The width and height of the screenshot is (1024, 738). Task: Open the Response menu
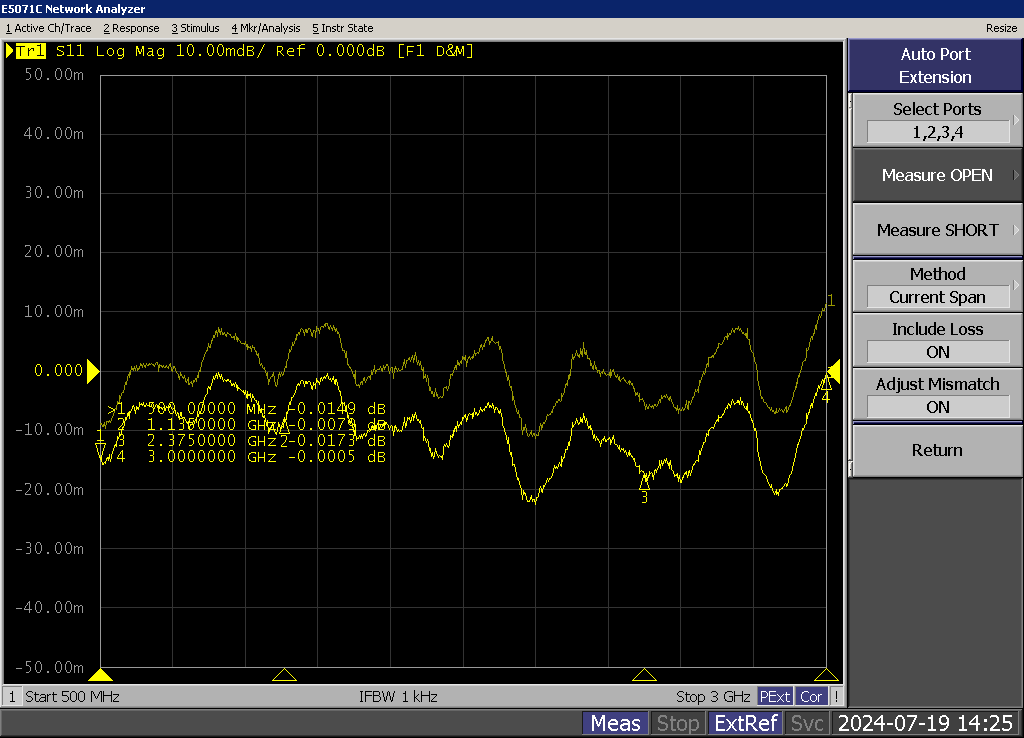[x=131, y=28]
